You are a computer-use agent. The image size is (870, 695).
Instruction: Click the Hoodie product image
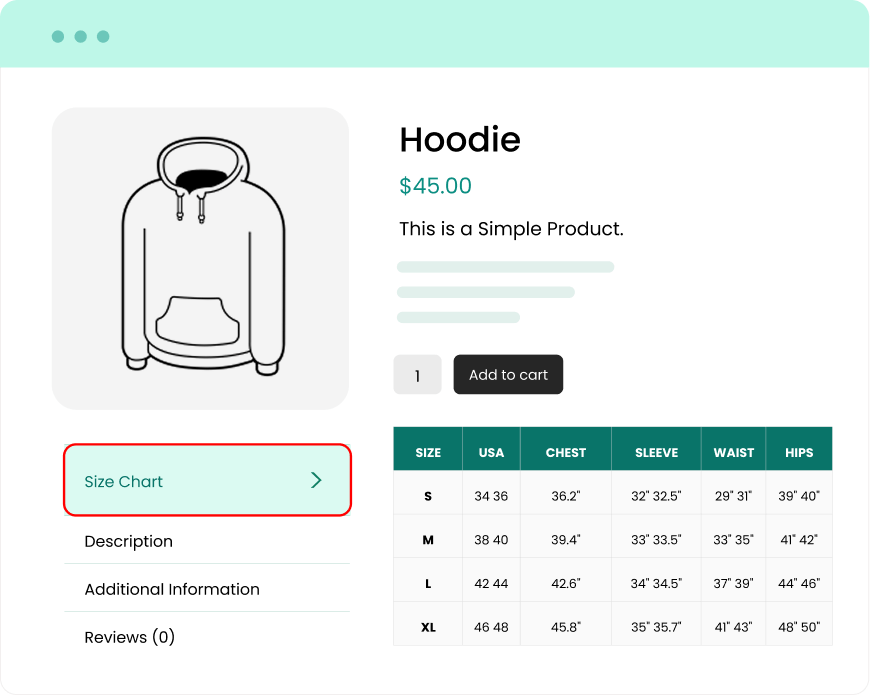click(200, 258)
